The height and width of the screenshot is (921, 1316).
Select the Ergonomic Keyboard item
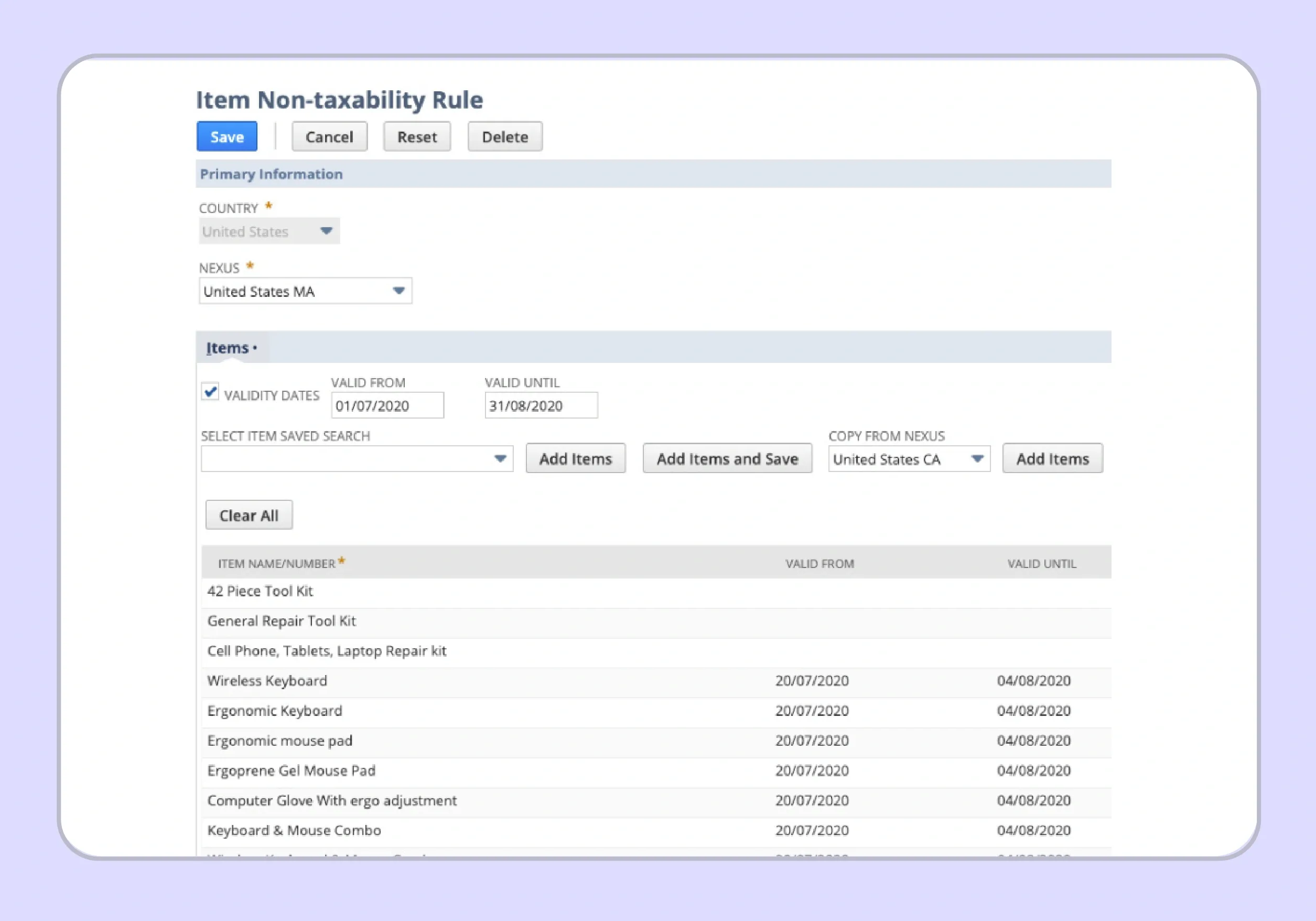275,711
